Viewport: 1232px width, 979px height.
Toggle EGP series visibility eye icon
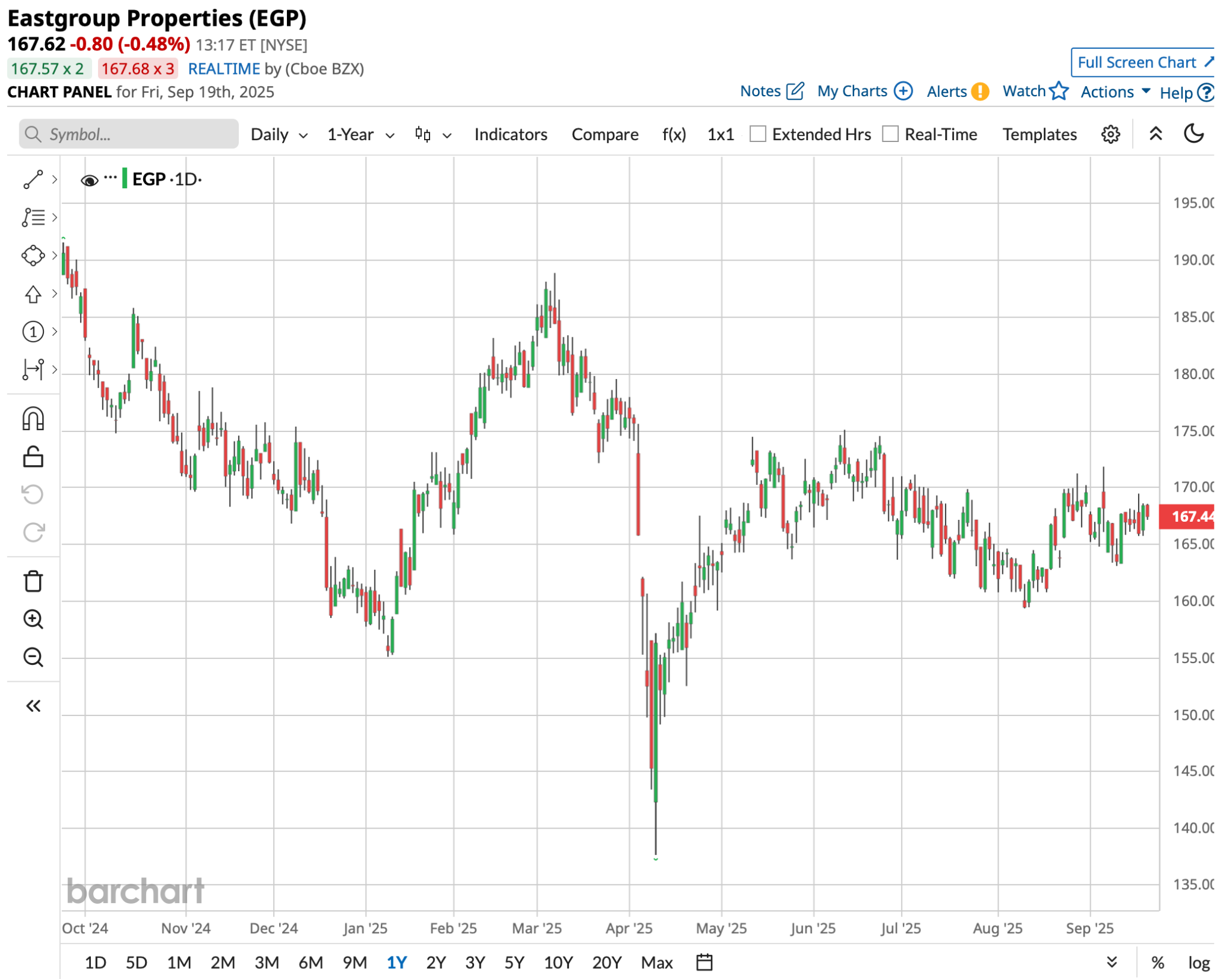tap(89, 180)
